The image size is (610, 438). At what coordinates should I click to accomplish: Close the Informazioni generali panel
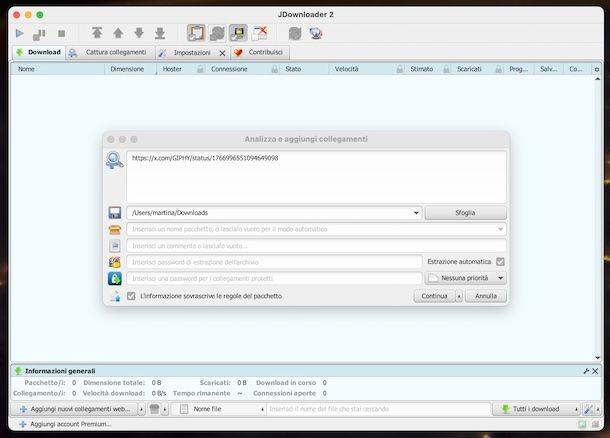pyautogui.click(x=595, y=371)
